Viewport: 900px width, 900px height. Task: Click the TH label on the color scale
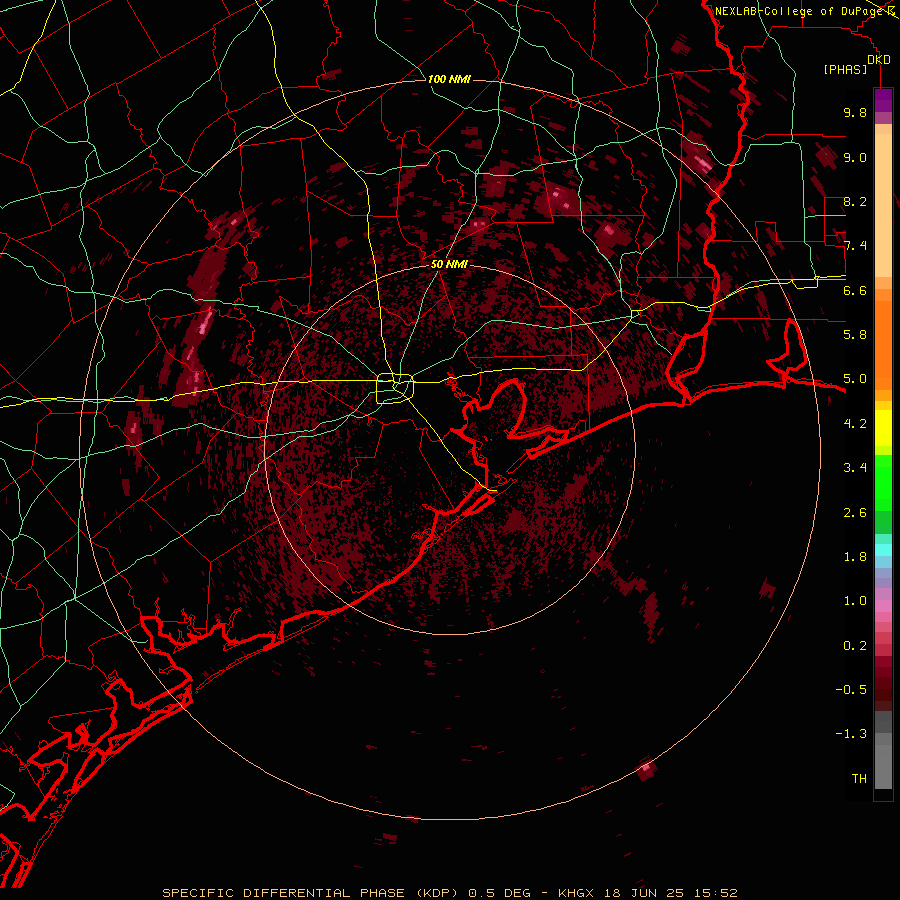tap(859, 779)
